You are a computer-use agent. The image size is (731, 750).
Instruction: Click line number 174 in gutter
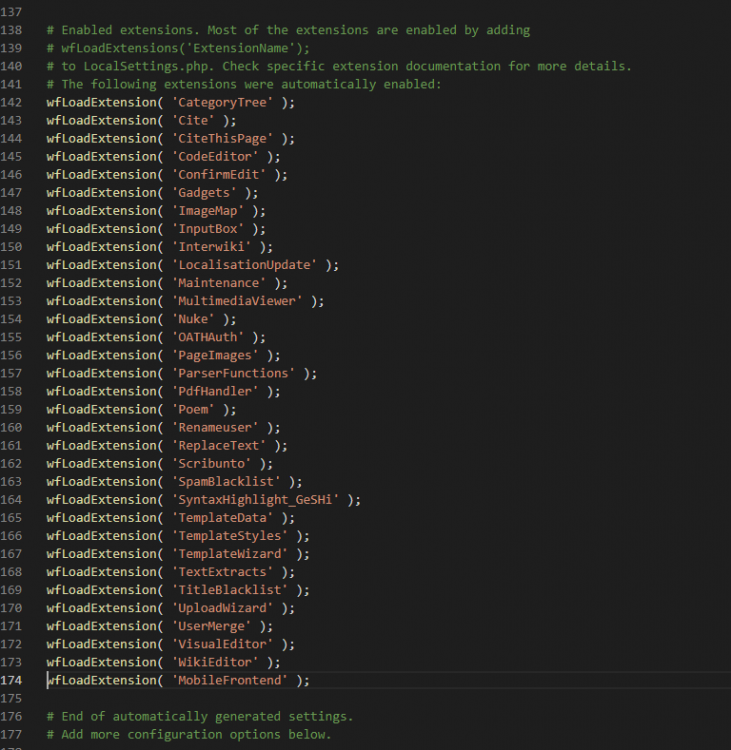11,680
